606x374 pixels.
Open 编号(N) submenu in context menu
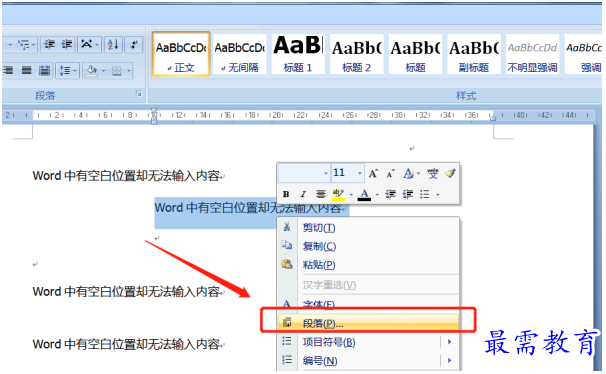368,360
